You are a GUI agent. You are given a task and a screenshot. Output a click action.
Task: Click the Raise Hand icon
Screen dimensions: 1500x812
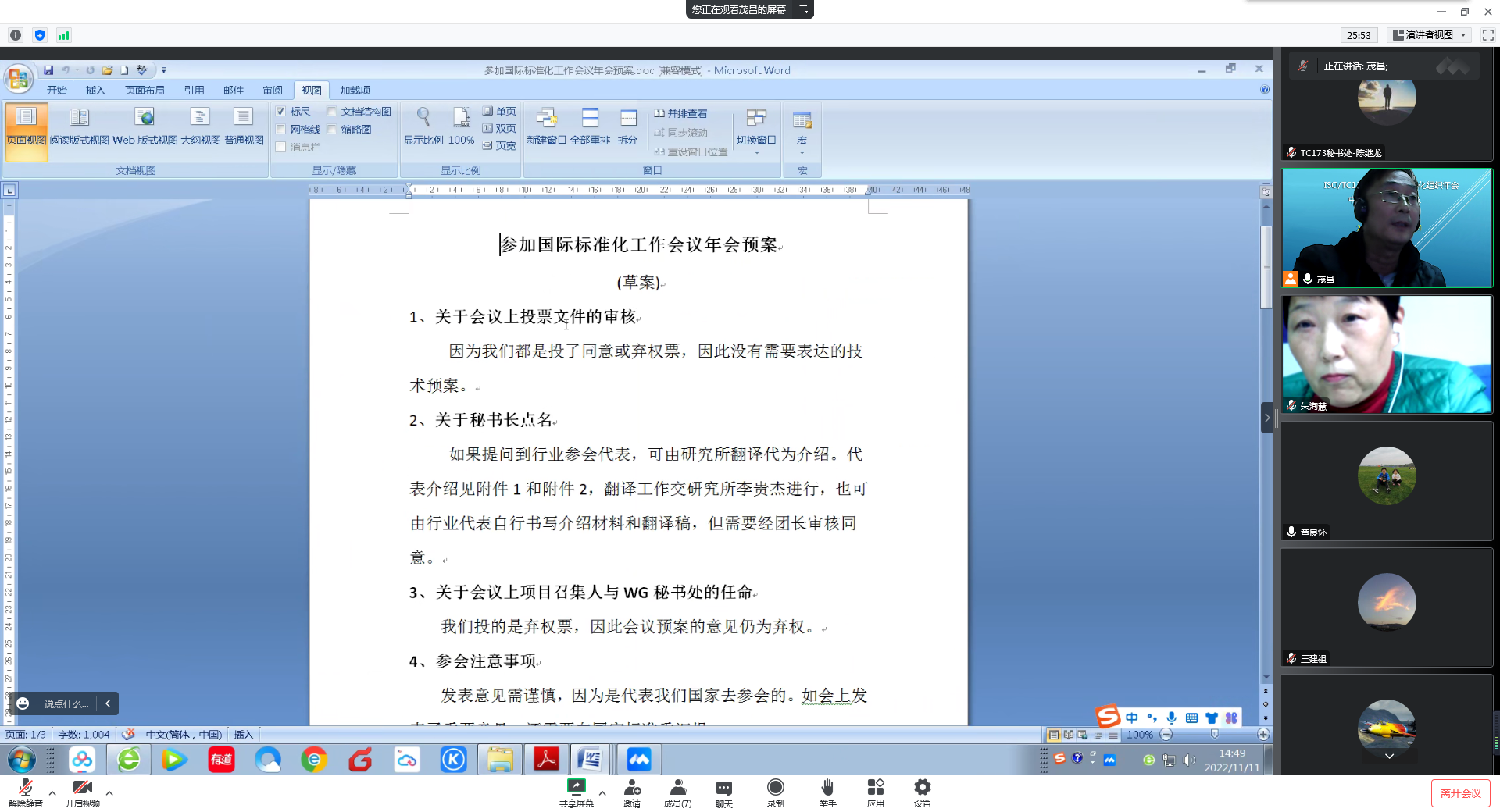point(827,787)
